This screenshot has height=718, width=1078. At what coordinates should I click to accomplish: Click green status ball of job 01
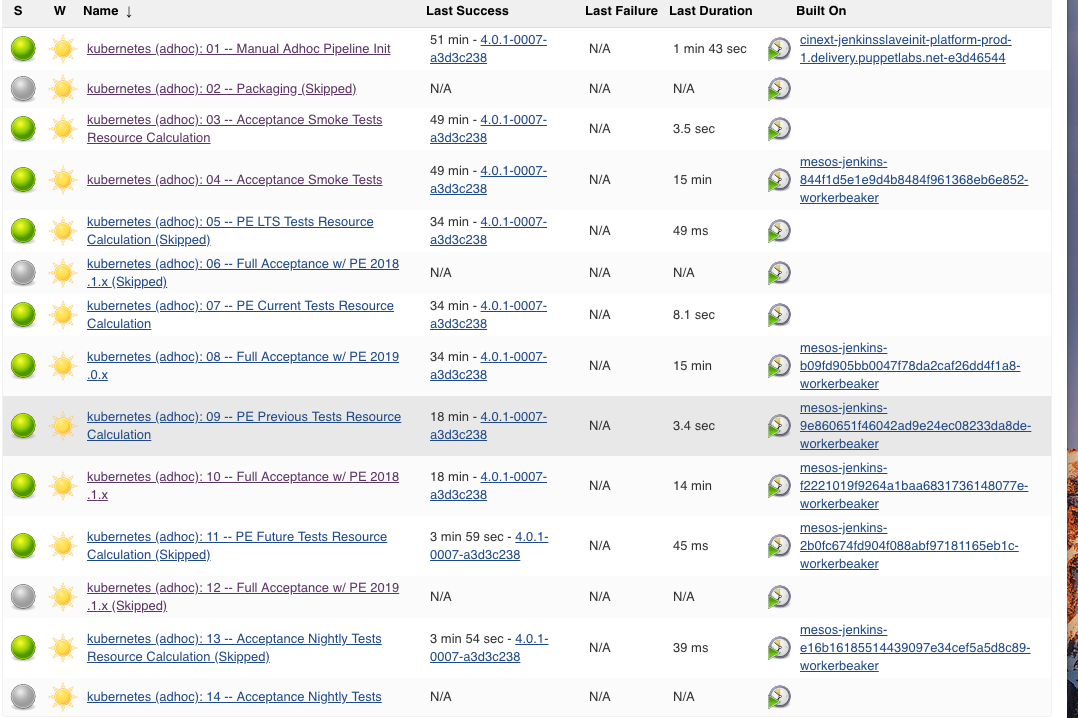click(23, 49)
